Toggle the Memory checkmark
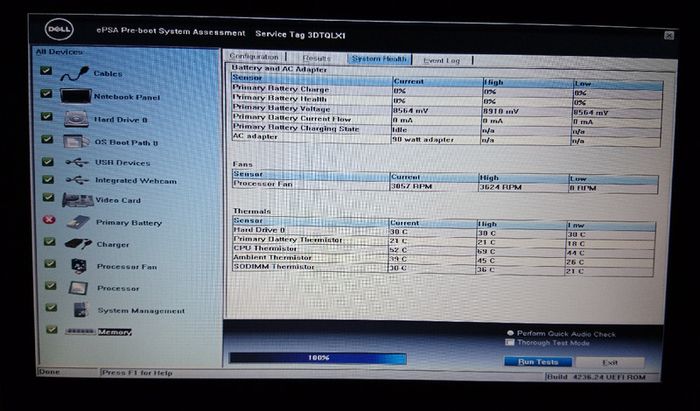The image size is (700, 411). coord(52,329)
